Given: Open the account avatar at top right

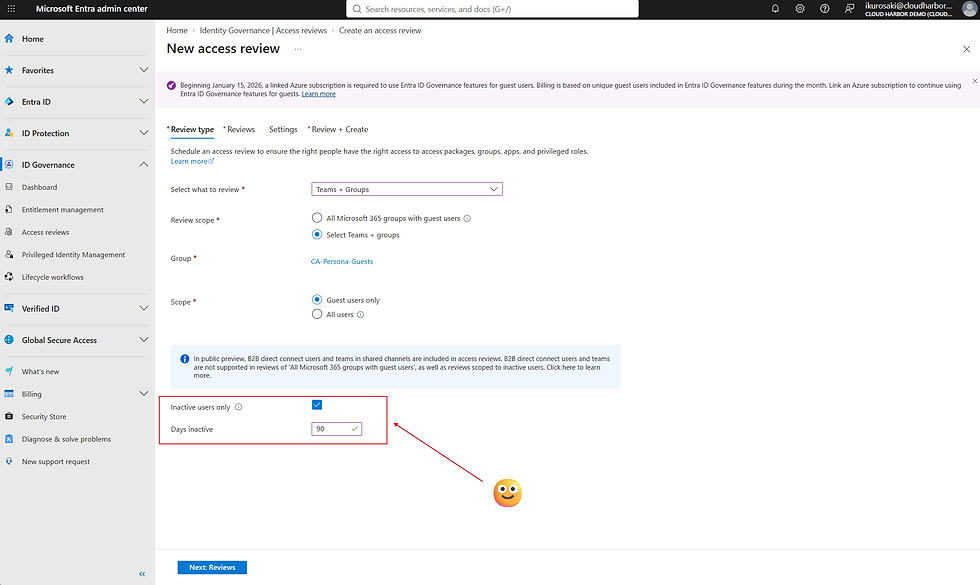Looking at the screenshot, I should coord(969,9).
